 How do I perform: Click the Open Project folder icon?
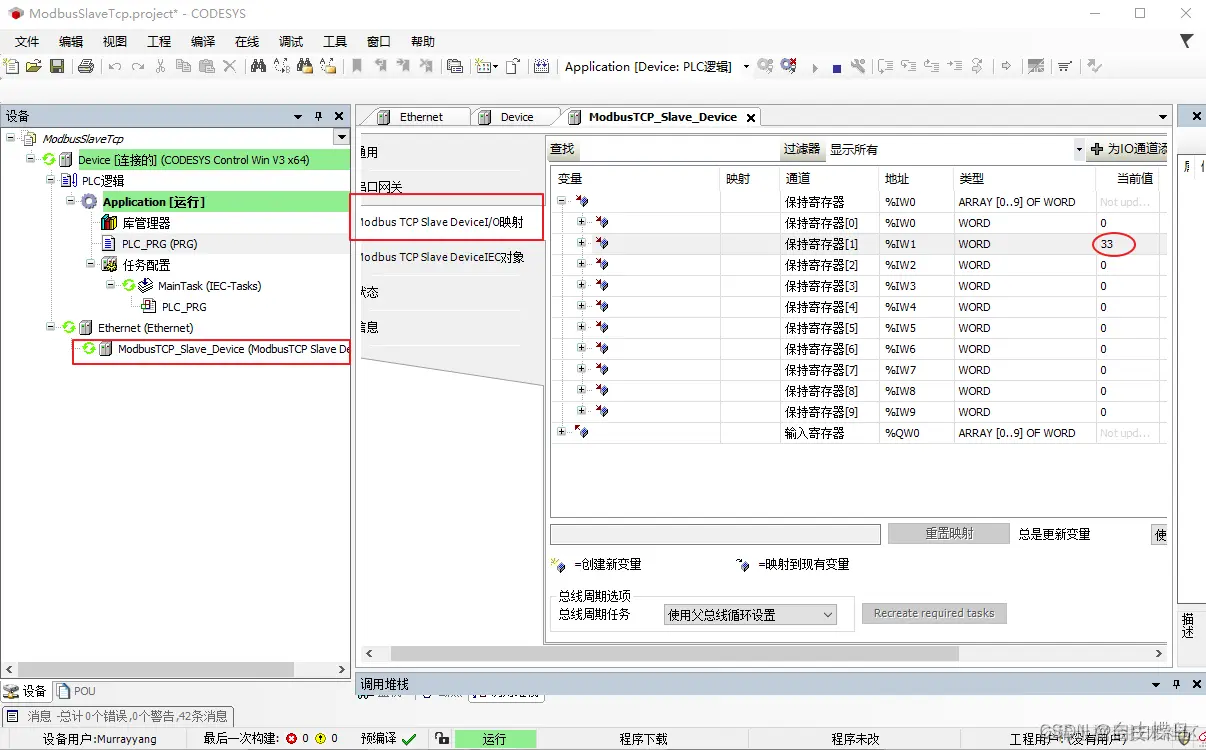(x=33, y=66)
